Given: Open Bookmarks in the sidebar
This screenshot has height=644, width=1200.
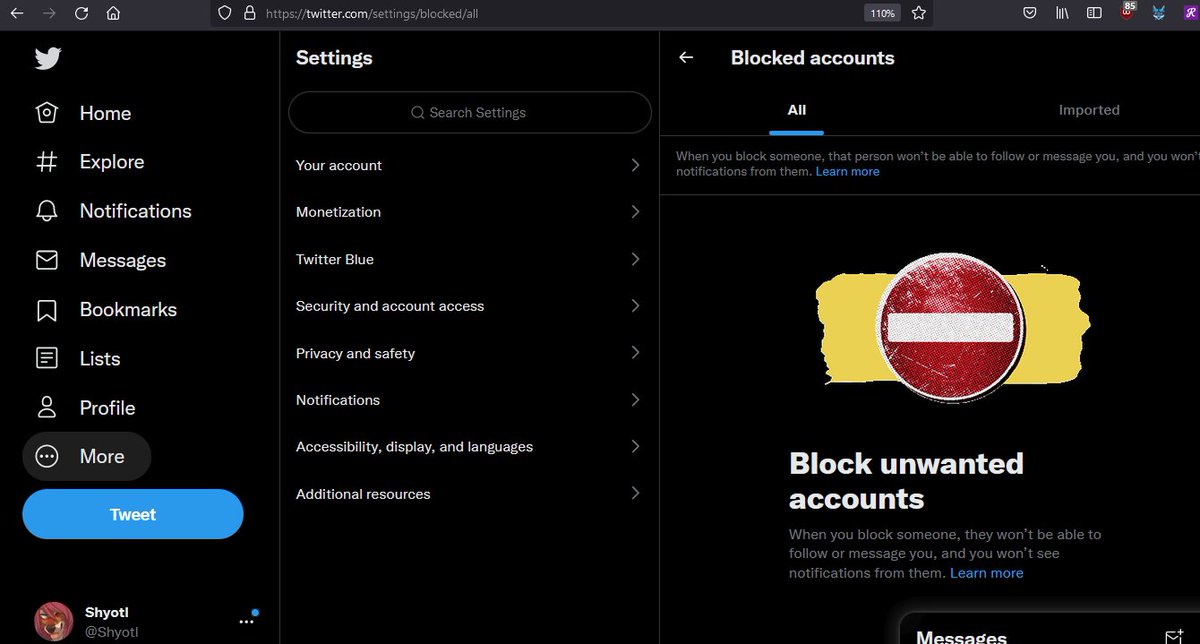Looking at the screenshot, I should pyautogui.click(x=106, y=309).
